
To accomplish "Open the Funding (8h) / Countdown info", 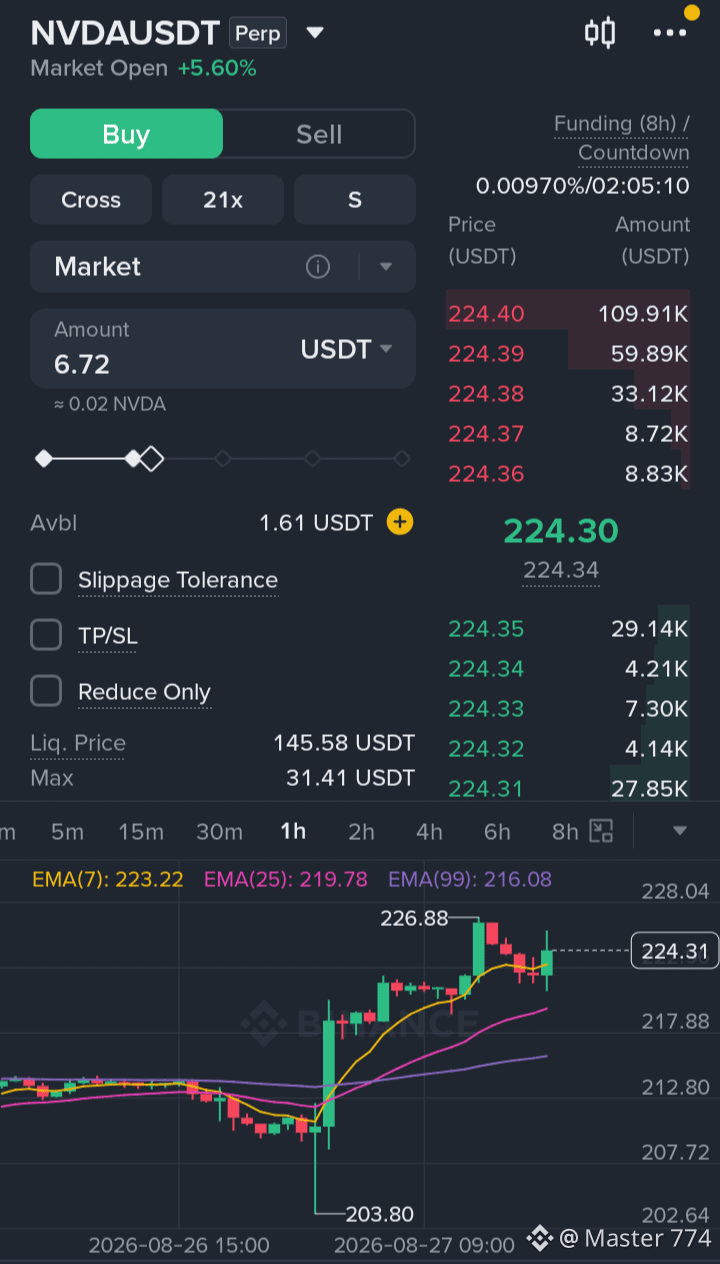I will pyautogui.click(x=622, y=138).
